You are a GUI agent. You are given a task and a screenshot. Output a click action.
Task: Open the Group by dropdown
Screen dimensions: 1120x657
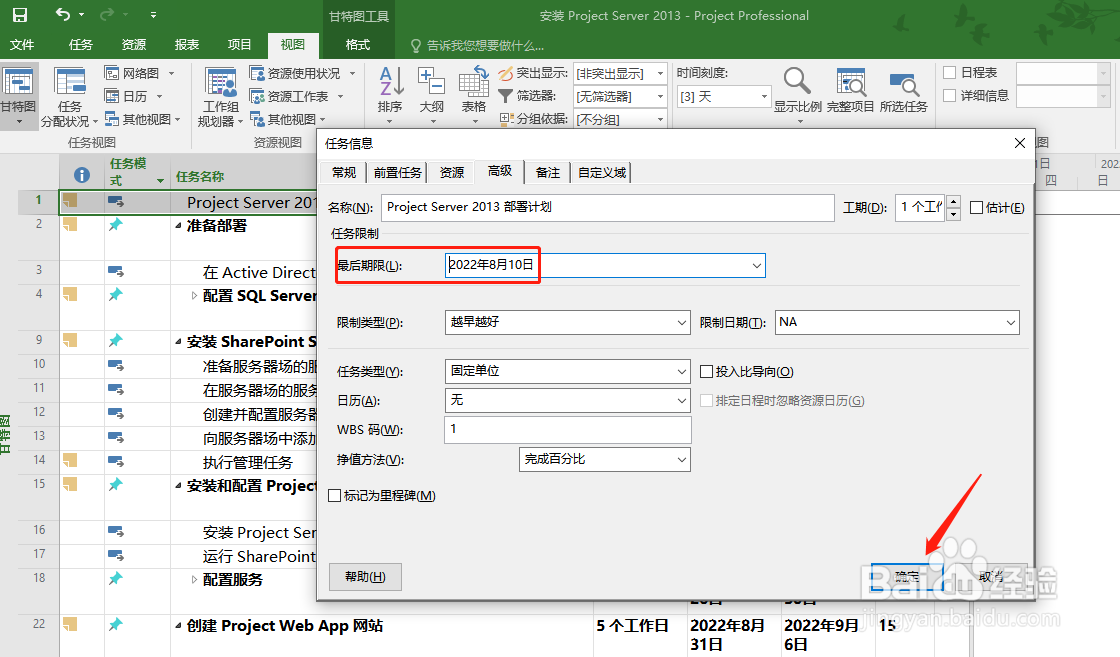click(x=660, y=119)
